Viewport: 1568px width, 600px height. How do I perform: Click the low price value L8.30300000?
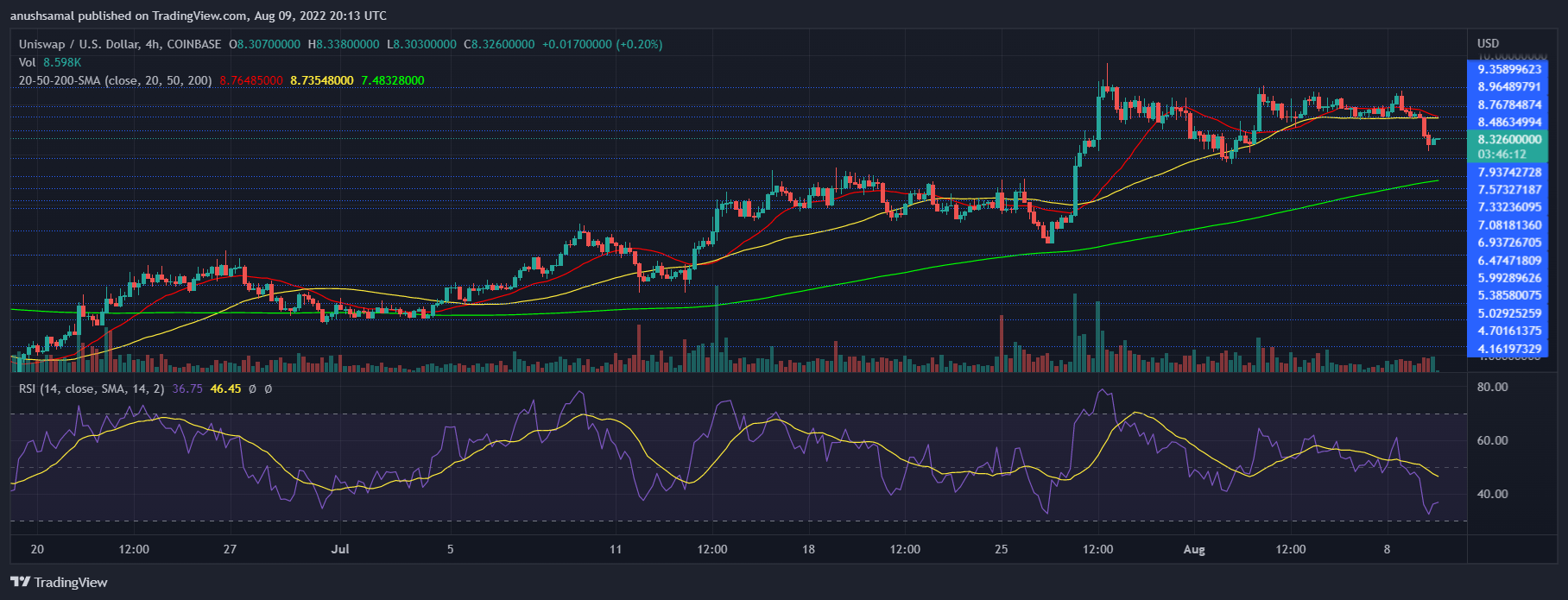[x=421, y=44]
